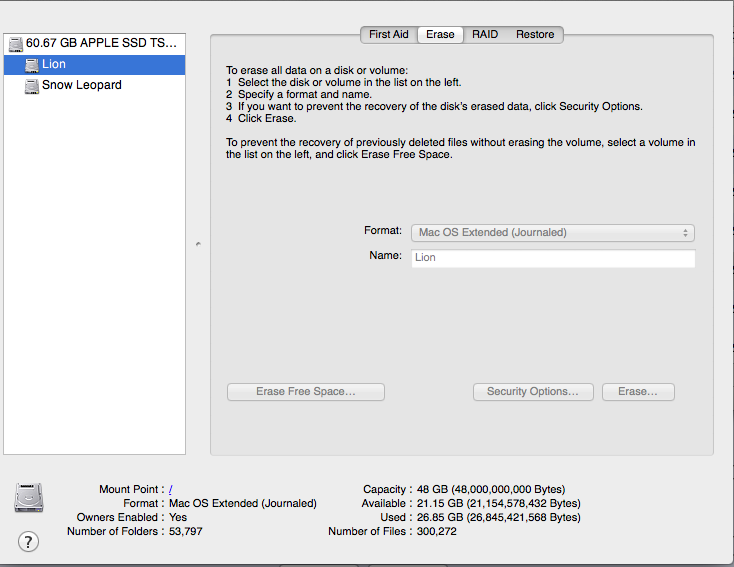Click the Used value 26.85 GB
Image resolution: width=734 pixels, height=567 pixels.
[499, 517]
